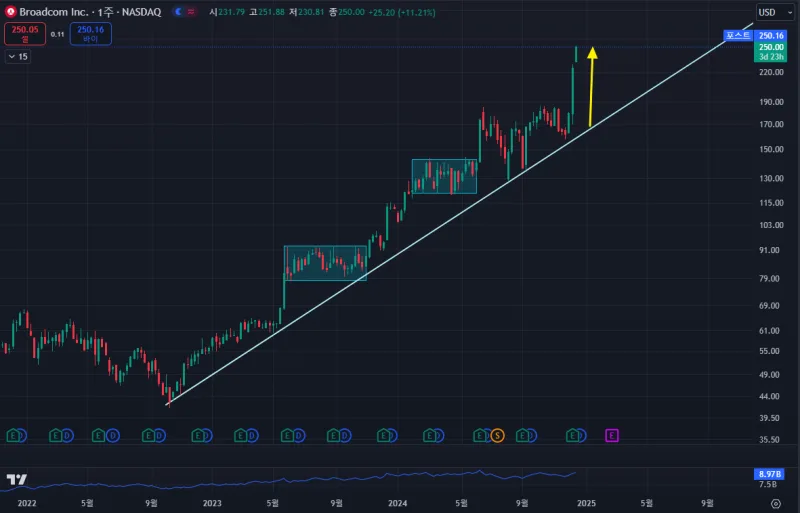The height and width of the screenshot is (513, 800).
Task: Click the Broadcom logo icon
Action: tap(10, 12)
